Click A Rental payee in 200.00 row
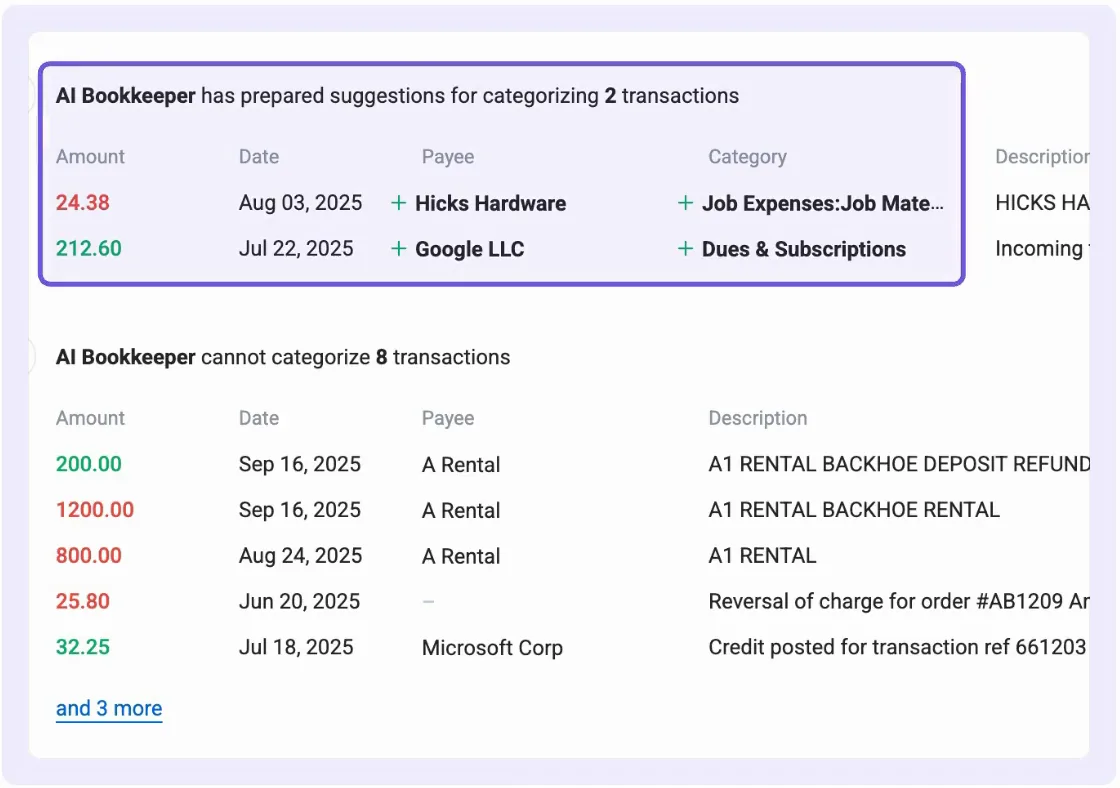The height and width of the screenshot is (788, 1120). (461, 465)
